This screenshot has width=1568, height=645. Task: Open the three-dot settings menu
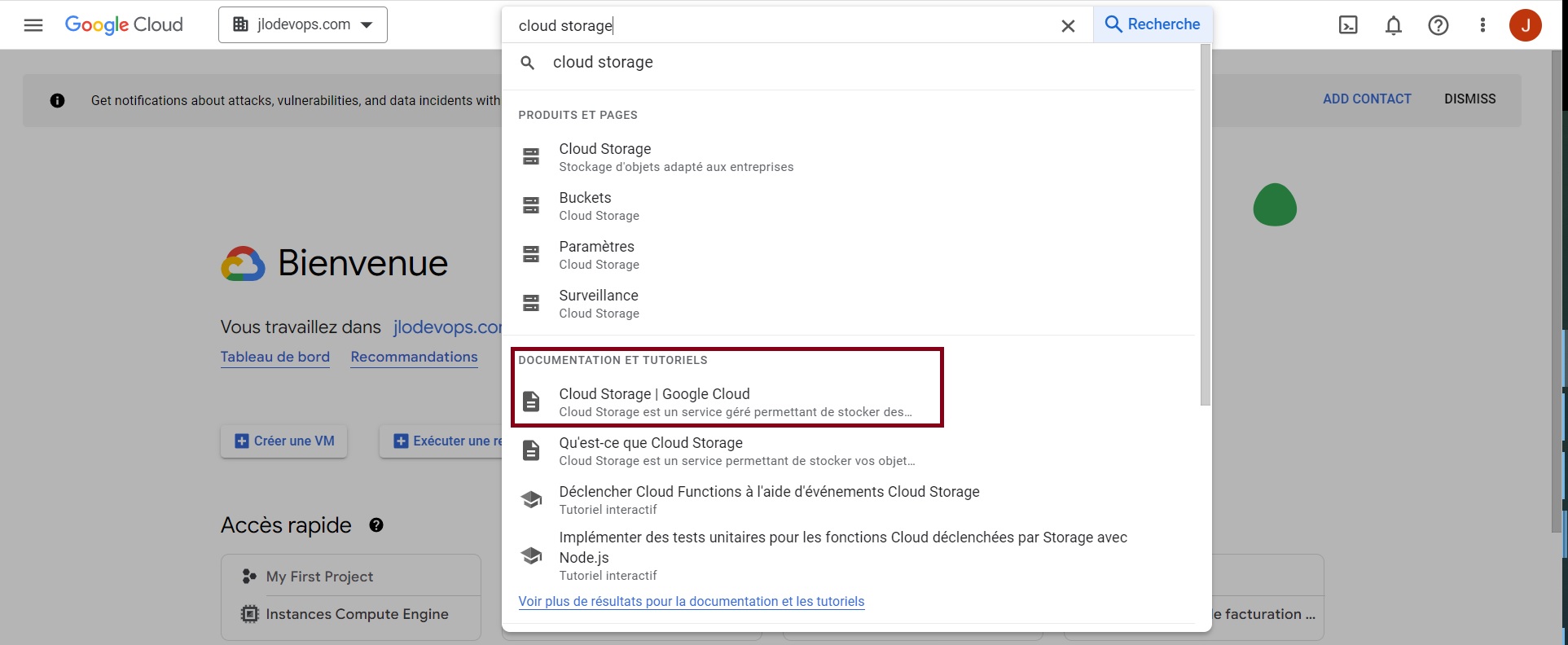click(x=1482, y=25)
